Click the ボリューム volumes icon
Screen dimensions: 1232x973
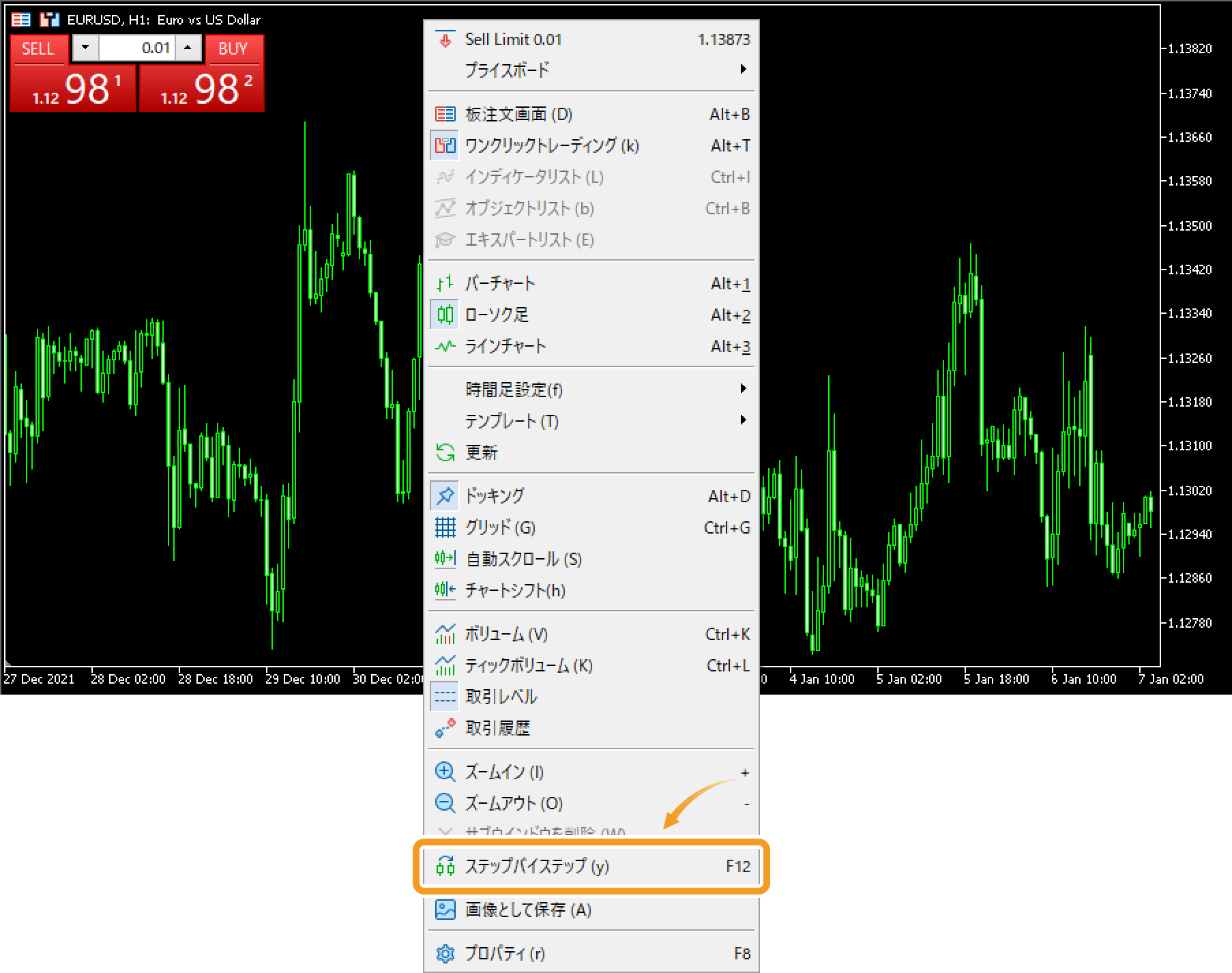point(445,634)
